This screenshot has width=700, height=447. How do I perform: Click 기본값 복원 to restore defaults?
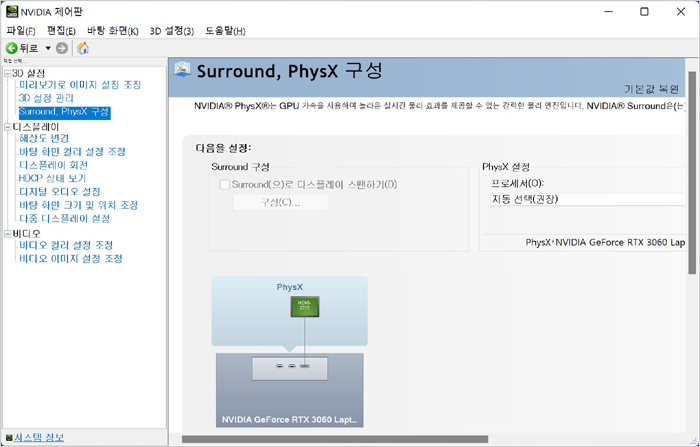651,89
